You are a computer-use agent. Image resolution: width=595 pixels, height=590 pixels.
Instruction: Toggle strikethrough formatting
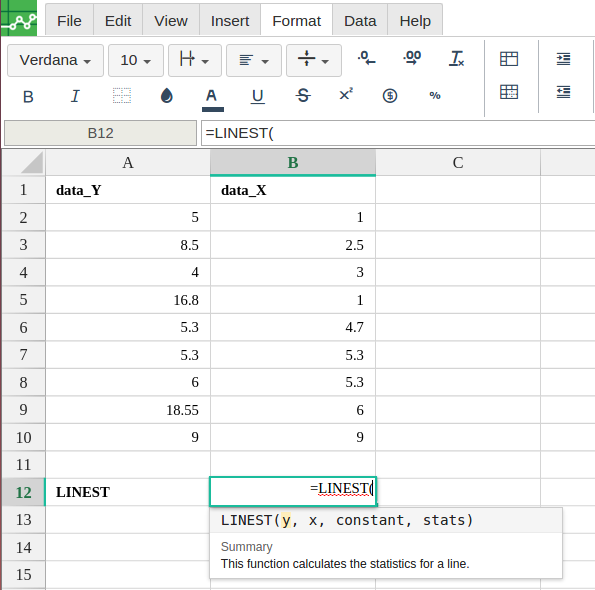click(303, 96)
